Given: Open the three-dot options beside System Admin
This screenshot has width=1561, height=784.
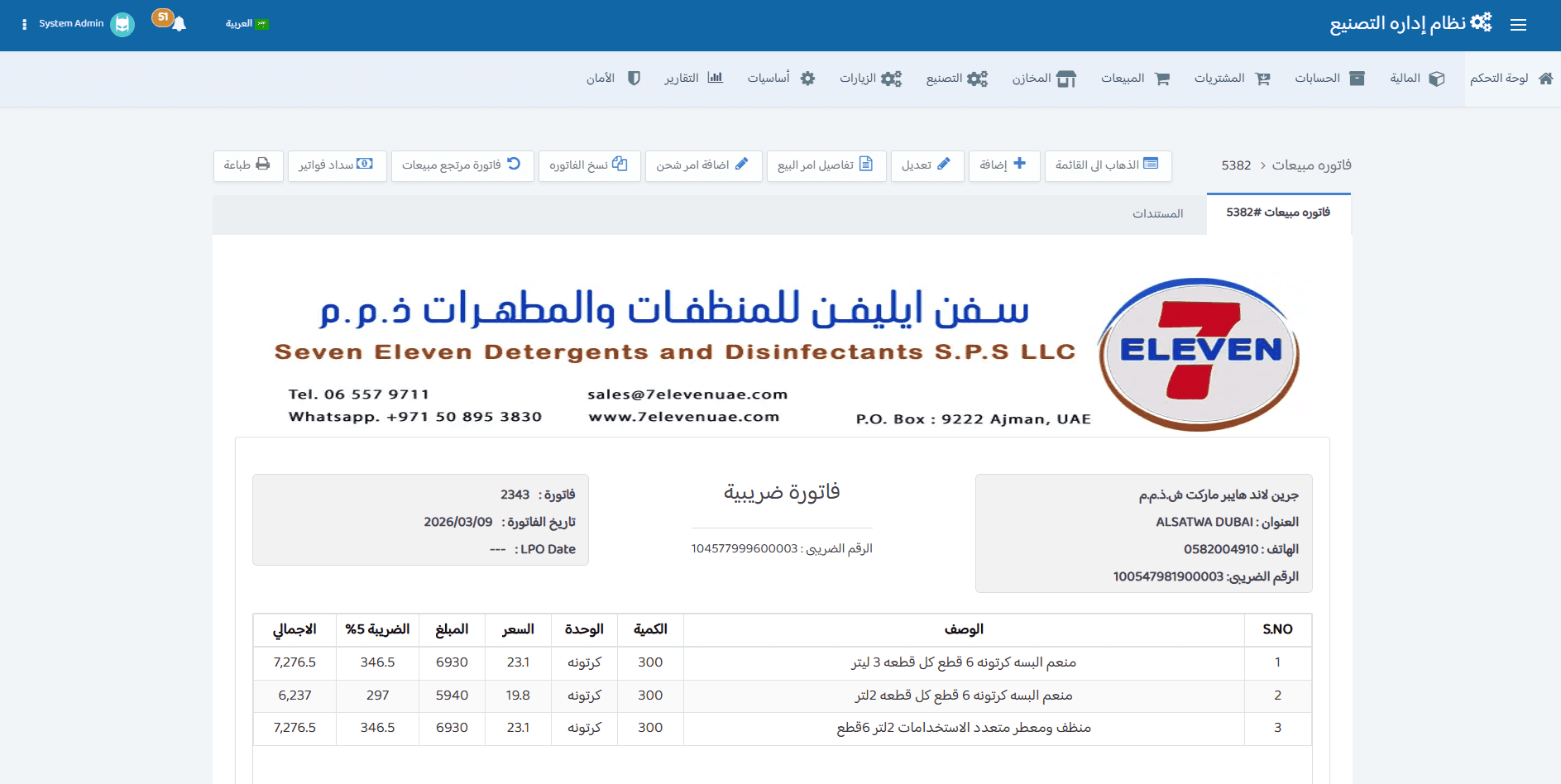Looking at the screenshot, I should click(24, 25).
